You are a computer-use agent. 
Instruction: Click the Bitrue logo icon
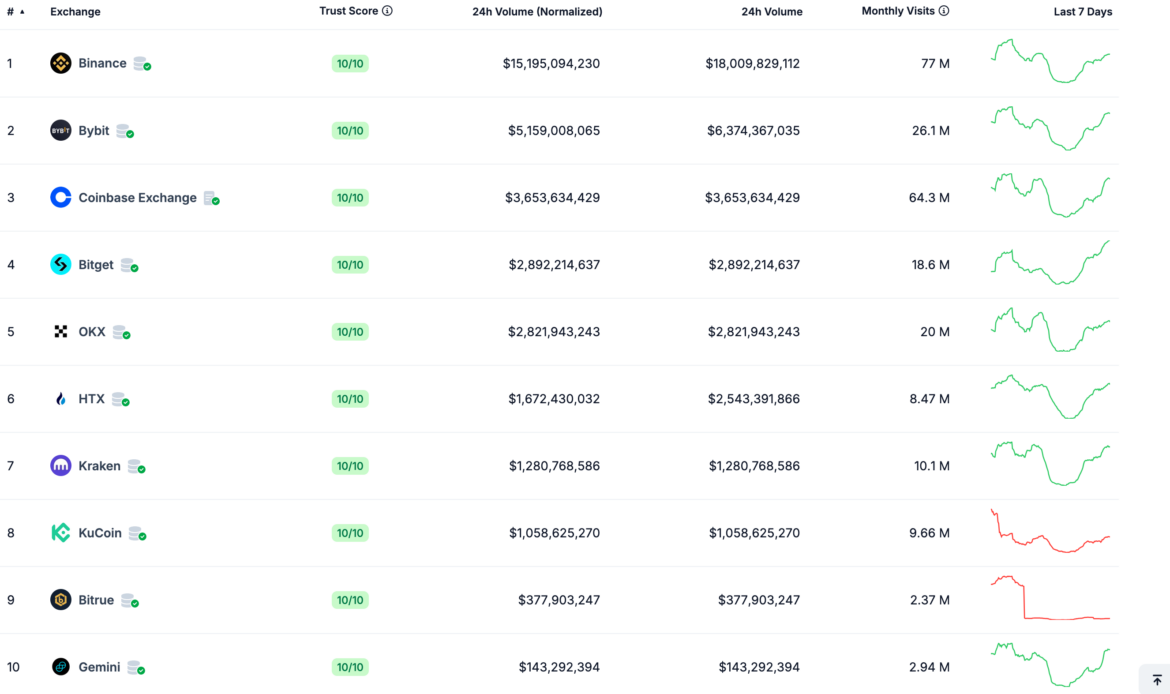coord(60,599)
